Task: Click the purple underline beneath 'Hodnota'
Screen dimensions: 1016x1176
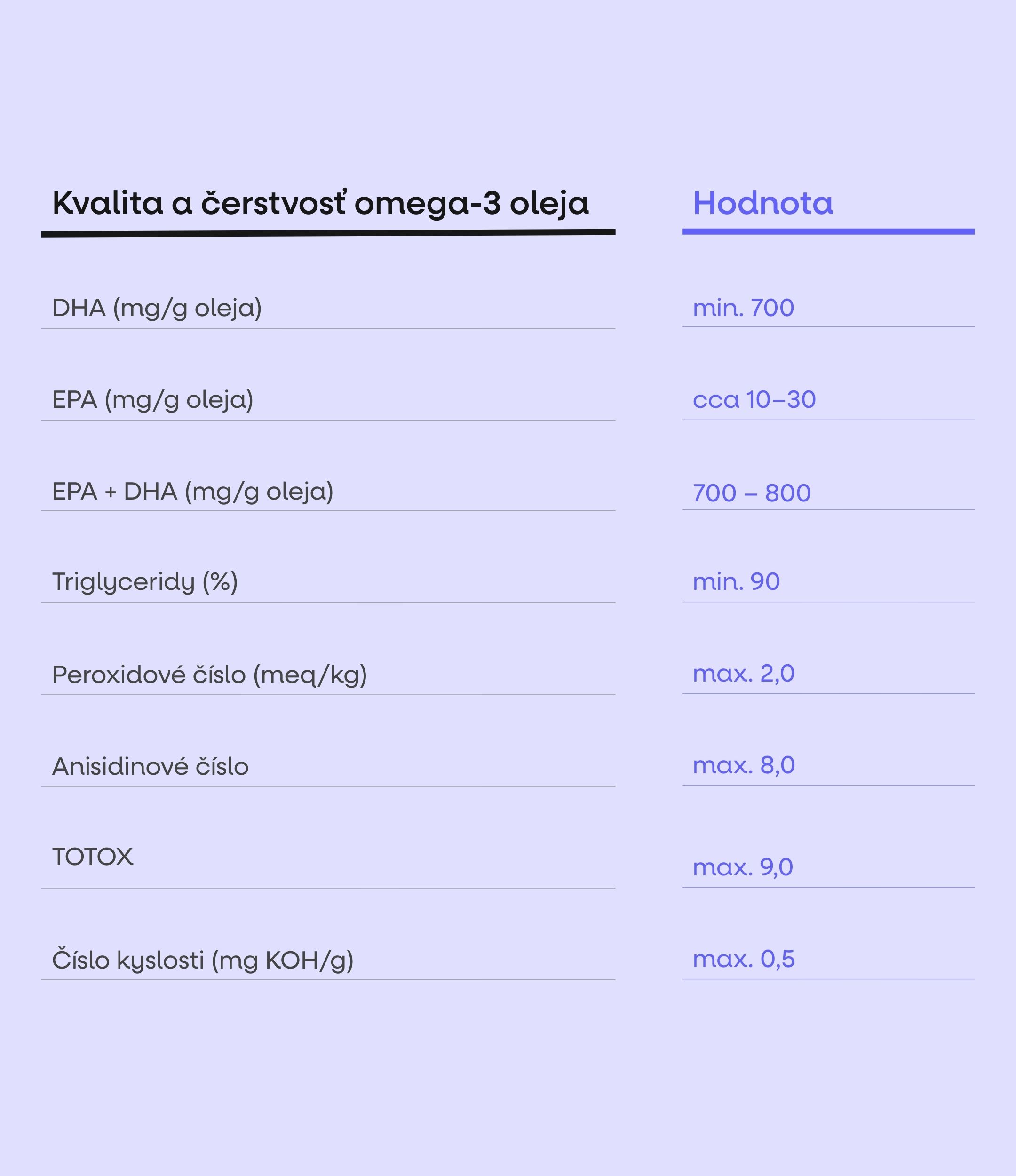Action: pyautogui.click(x=828, y=231)
